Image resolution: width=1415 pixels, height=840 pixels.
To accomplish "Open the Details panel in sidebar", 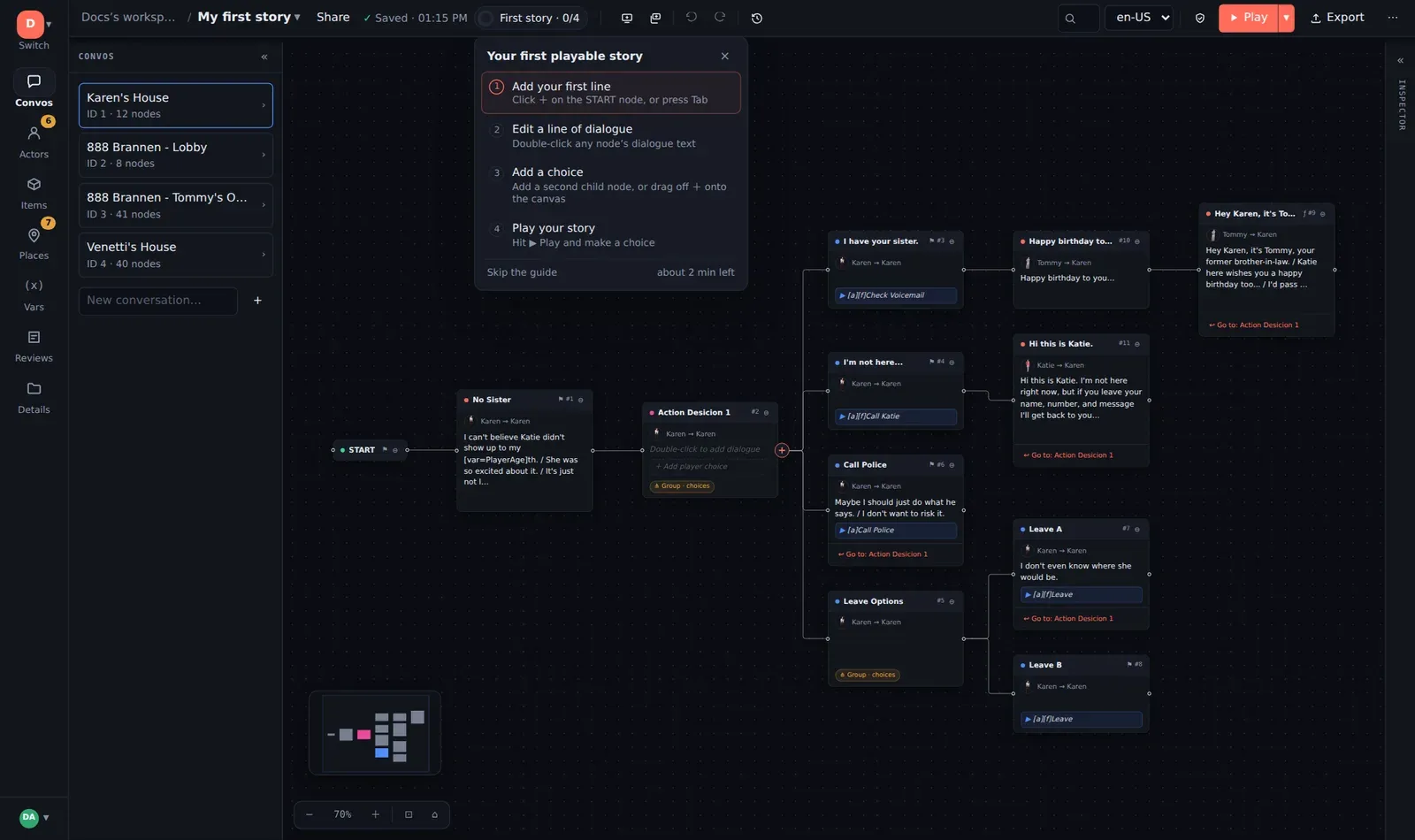I will pos(34,397).
